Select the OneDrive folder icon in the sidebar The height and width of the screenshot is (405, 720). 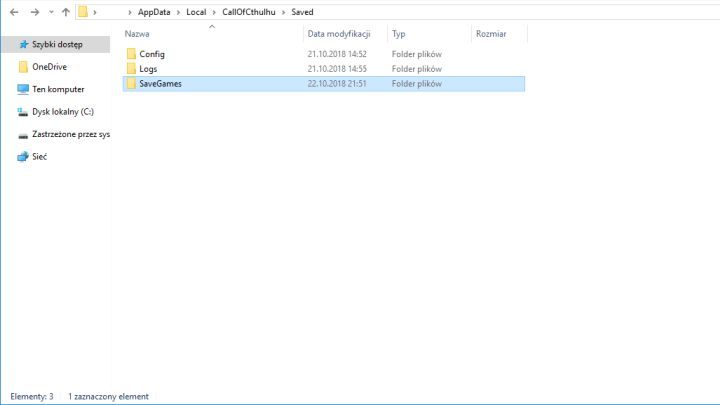click(x=24, y=67)
